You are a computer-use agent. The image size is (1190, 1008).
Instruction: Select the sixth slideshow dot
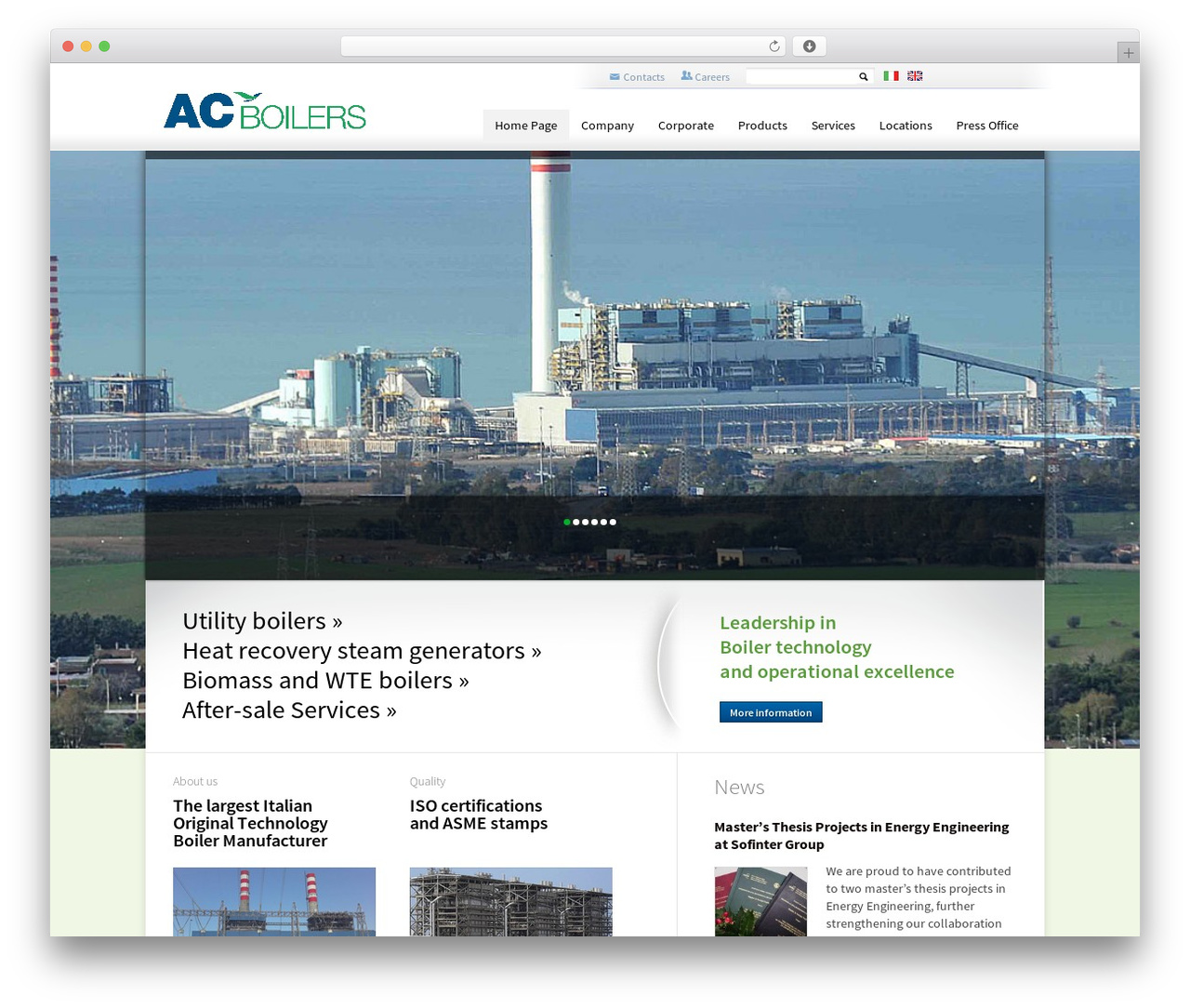coord(613,522)
